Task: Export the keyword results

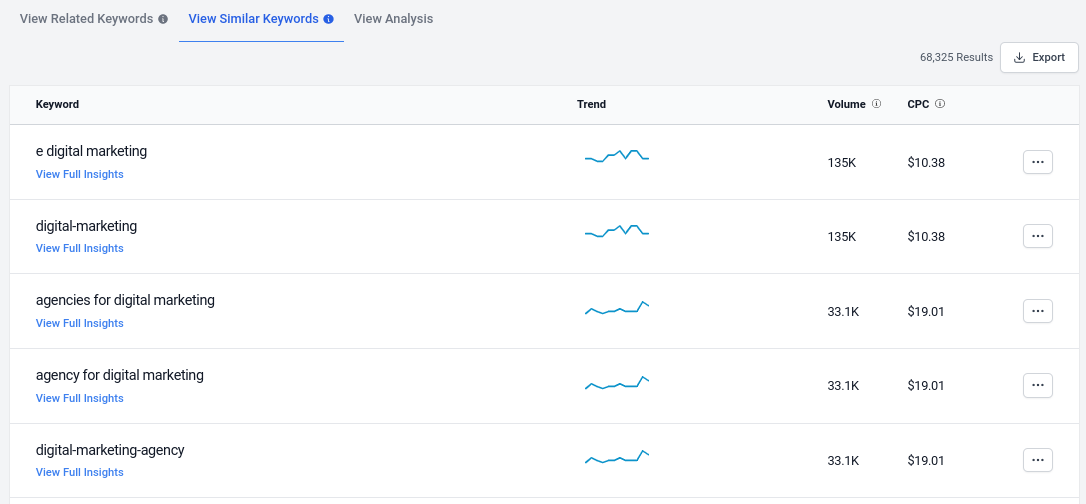Action: pos(1039,57)
